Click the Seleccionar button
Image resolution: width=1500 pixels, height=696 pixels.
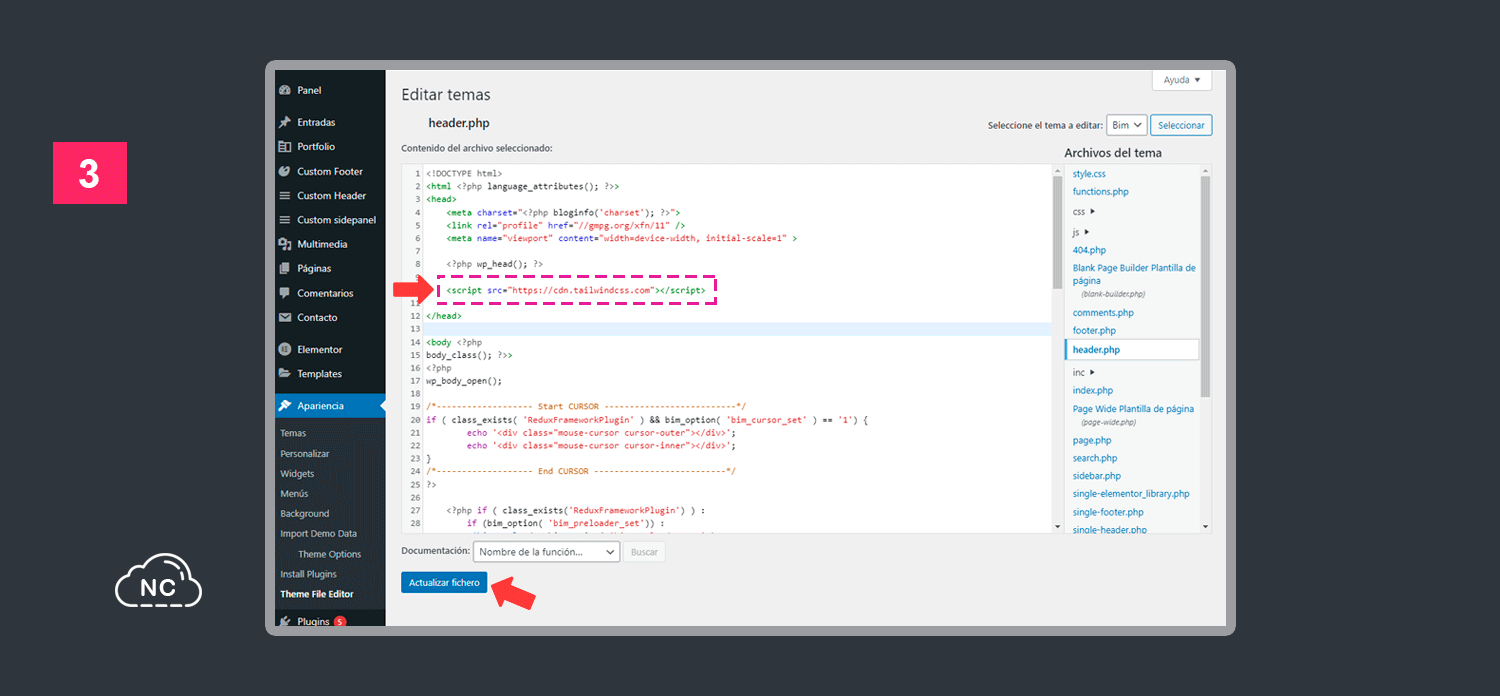1181,125
